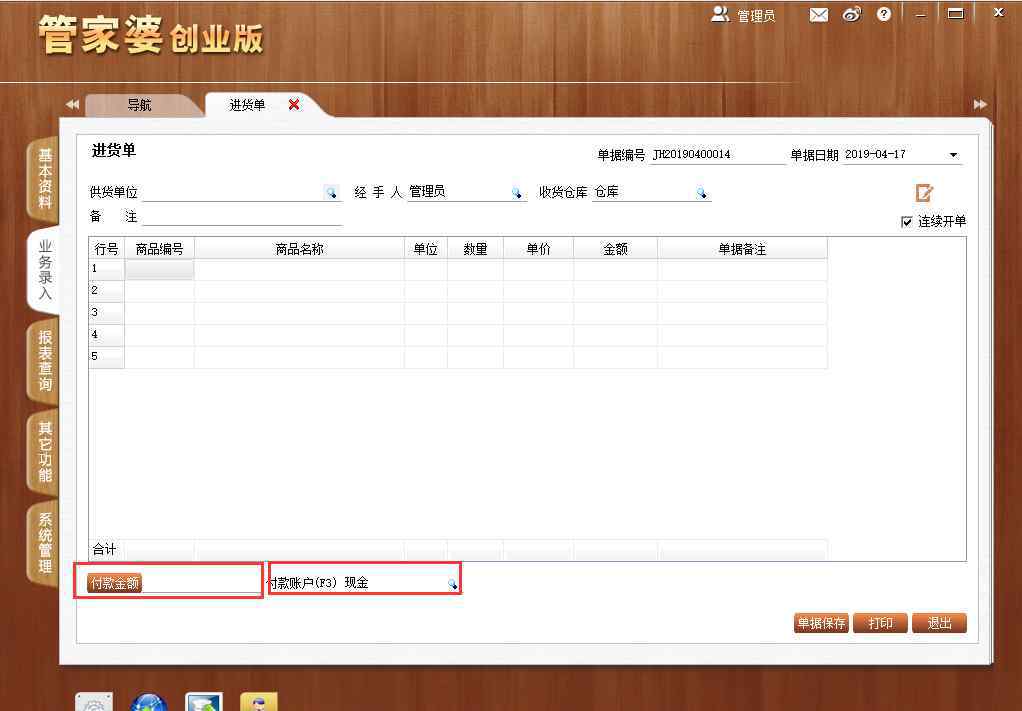The height and width of the screenshot is (711, 1022).
Task: Open the 付款账户 lookup magnifier icon
Action: 452,584
